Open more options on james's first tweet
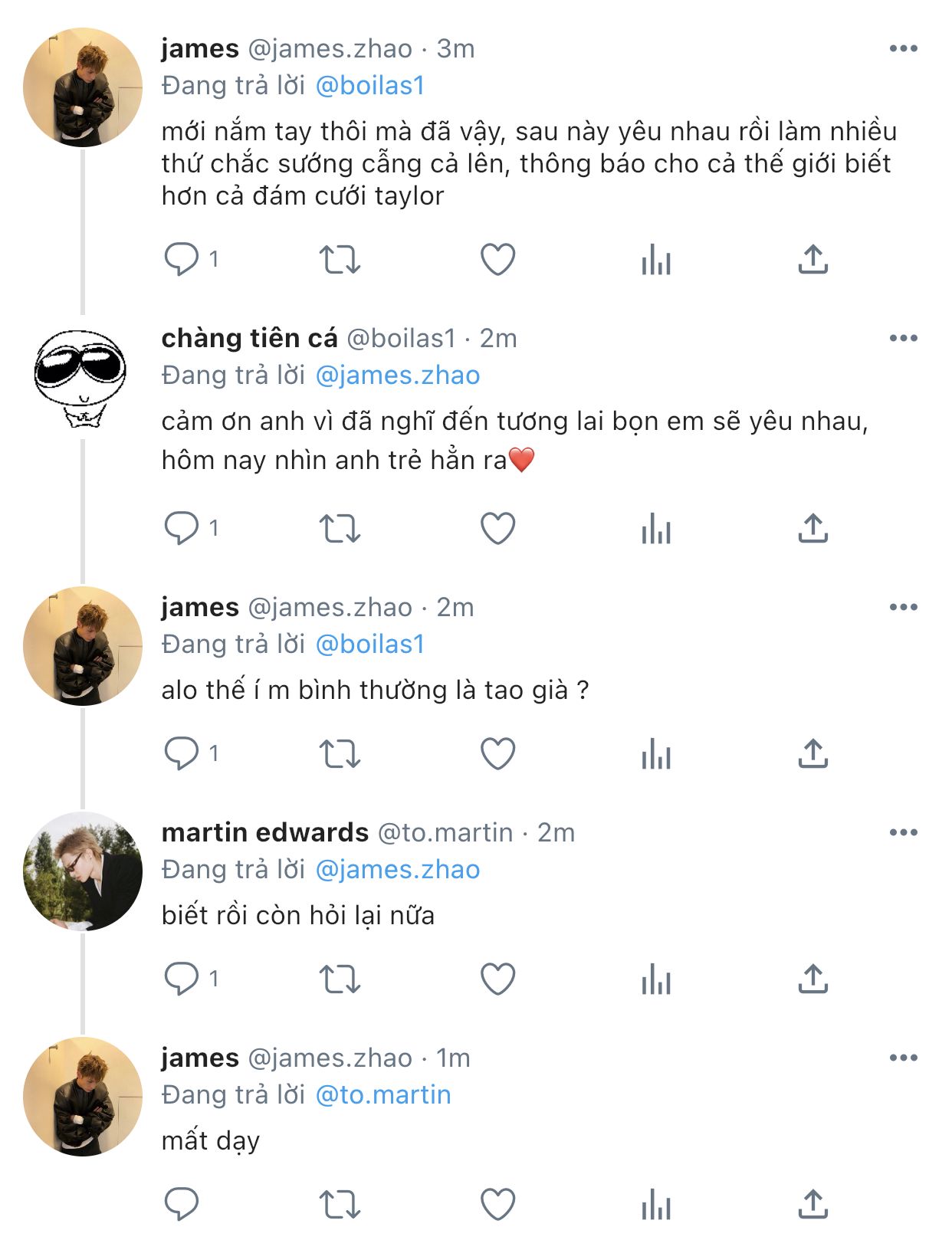The height and width of the screenshot is (1240, 952). 903,48
